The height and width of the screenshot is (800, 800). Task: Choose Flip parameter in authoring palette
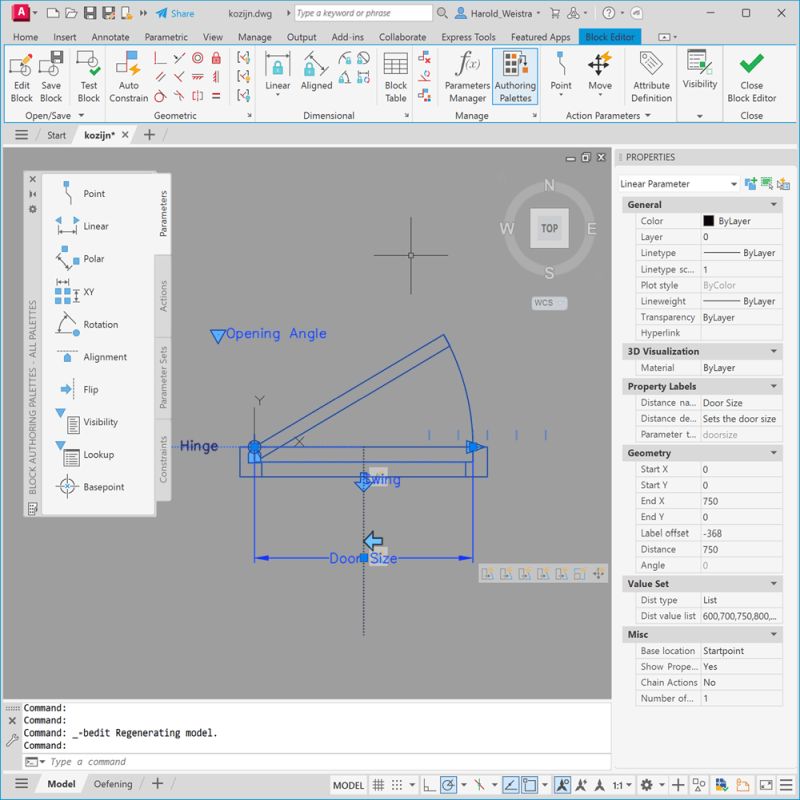click(78, 389)
